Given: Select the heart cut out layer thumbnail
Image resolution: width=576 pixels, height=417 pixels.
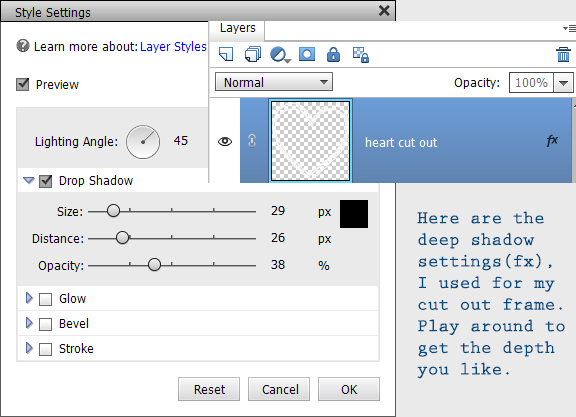Looking at the screenshot, I should (x=310, y=141).
